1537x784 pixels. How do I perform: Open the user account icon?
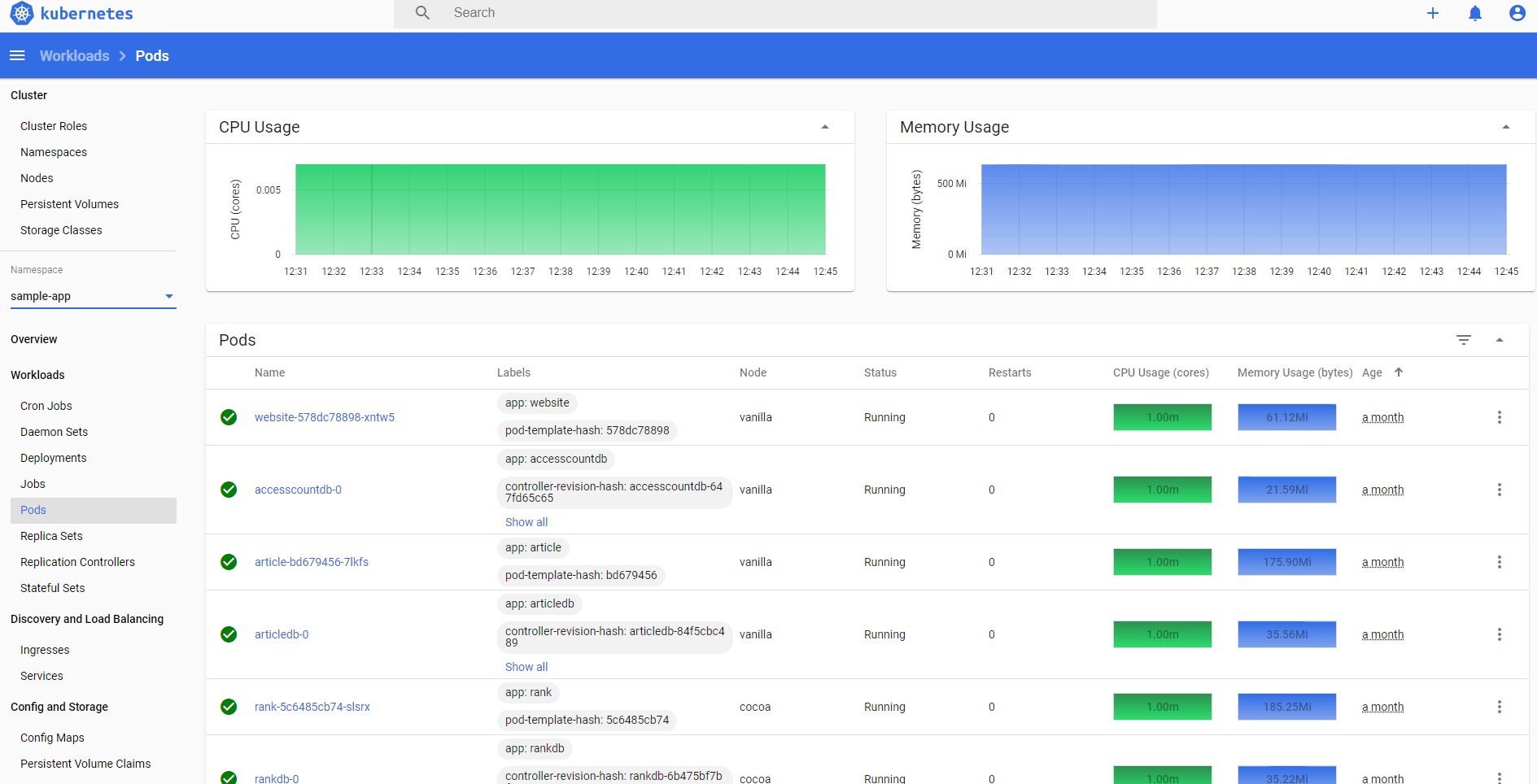pyautogui.click(x=1517, y=13)
